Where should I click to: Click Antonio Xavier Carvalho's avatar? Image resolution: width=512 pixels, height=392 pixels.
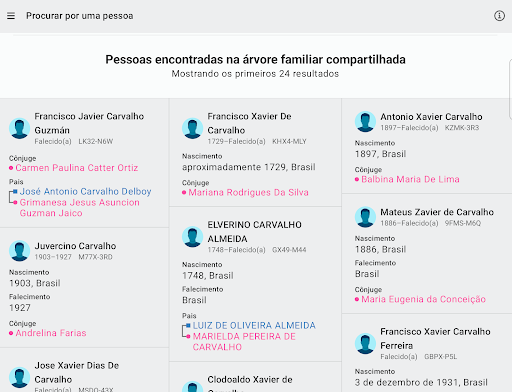click(x=365, y=121)
